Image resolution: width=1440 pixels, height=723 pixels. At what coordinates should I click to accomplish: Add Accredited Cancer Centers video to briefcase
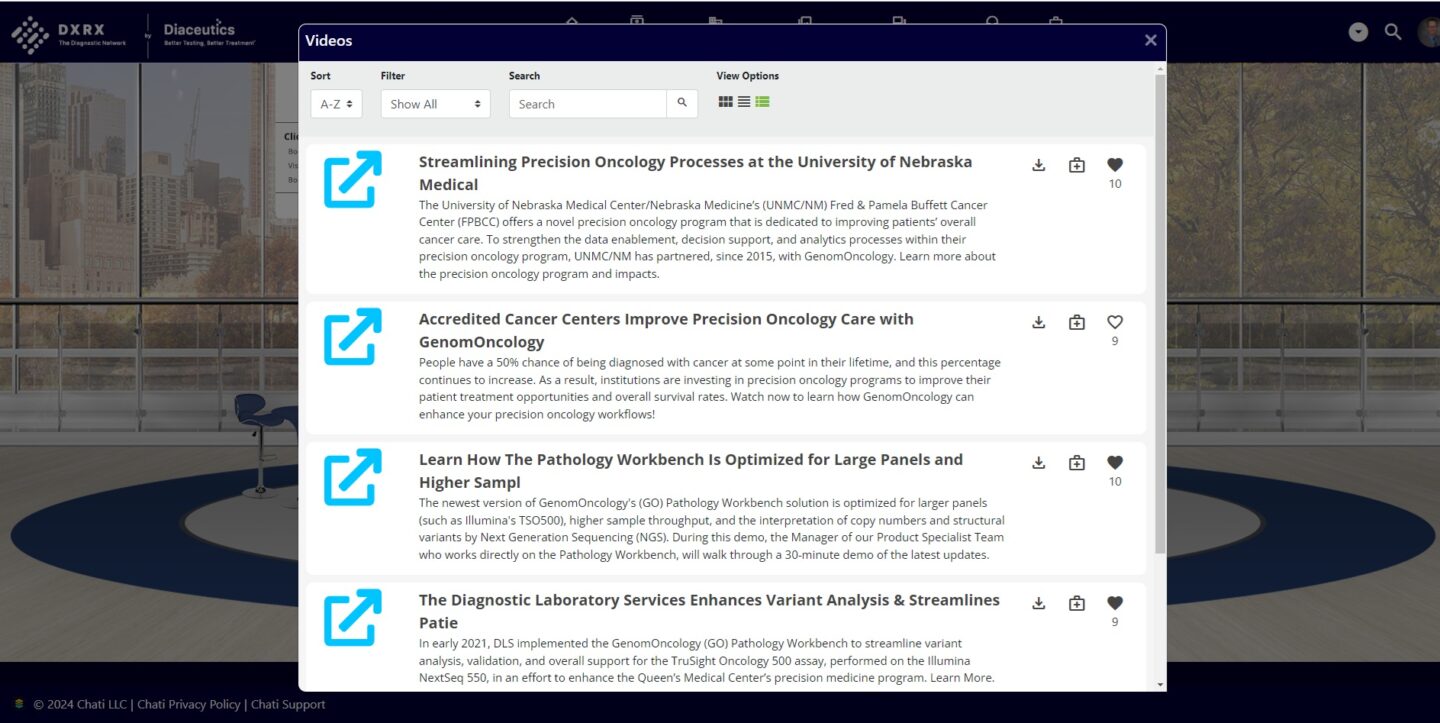tap(1076, 322)
